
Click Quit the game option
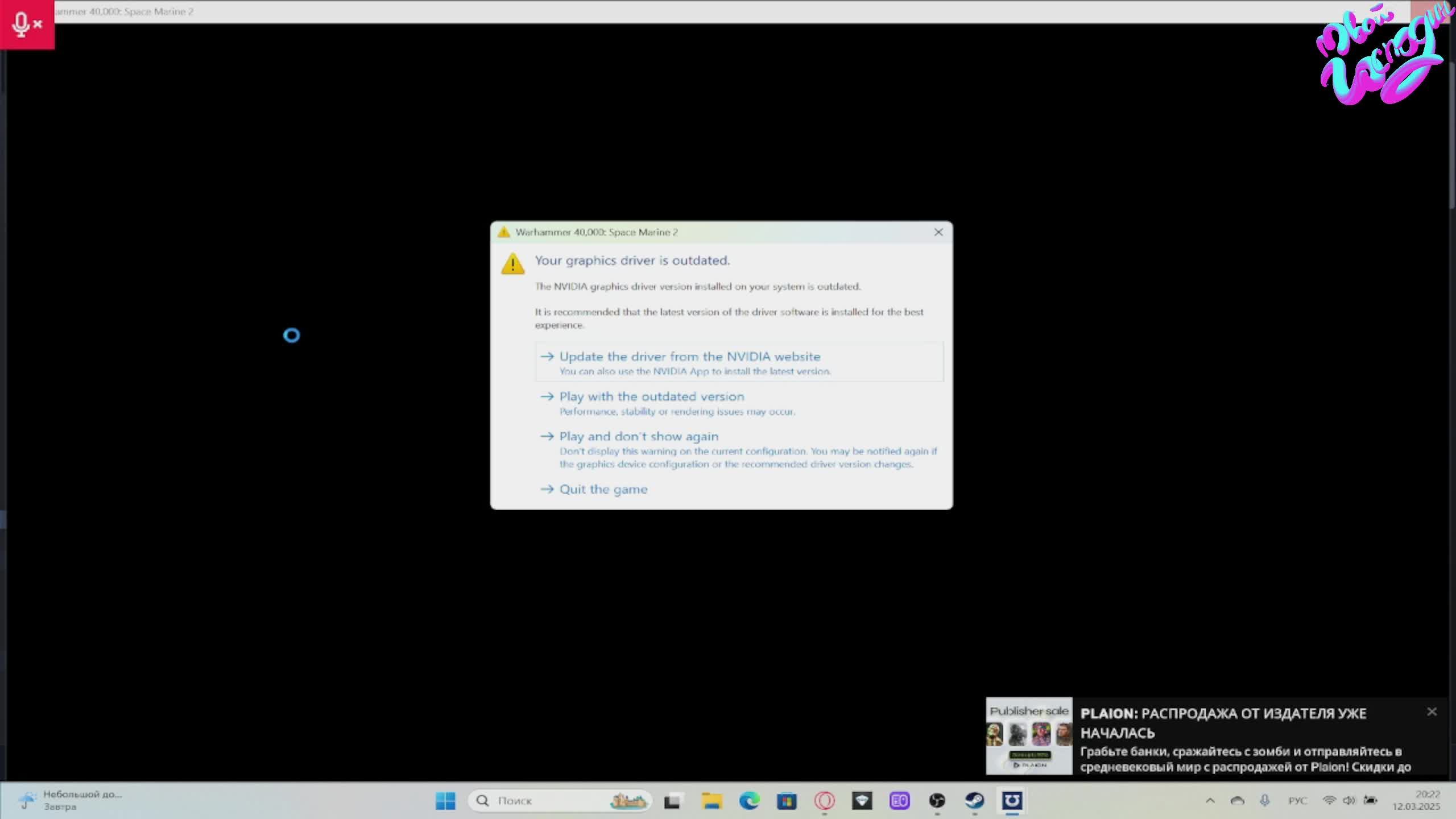pyautogui.click(x=603, y=489)
